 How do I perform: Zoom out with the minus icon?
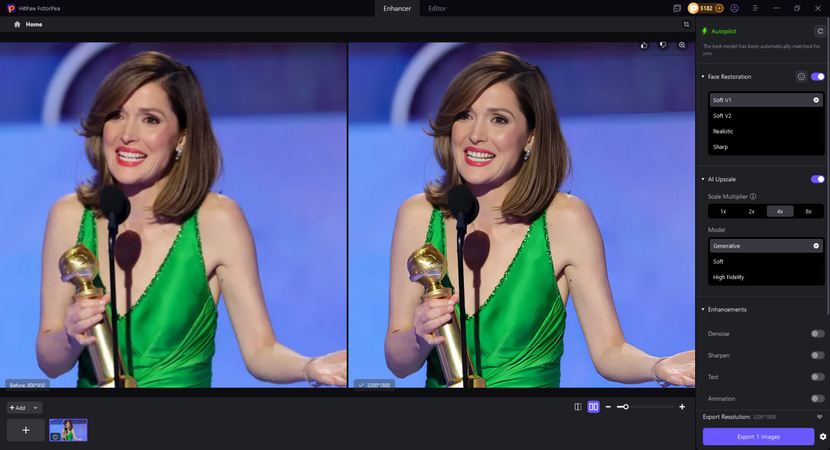tap(608, 407)
